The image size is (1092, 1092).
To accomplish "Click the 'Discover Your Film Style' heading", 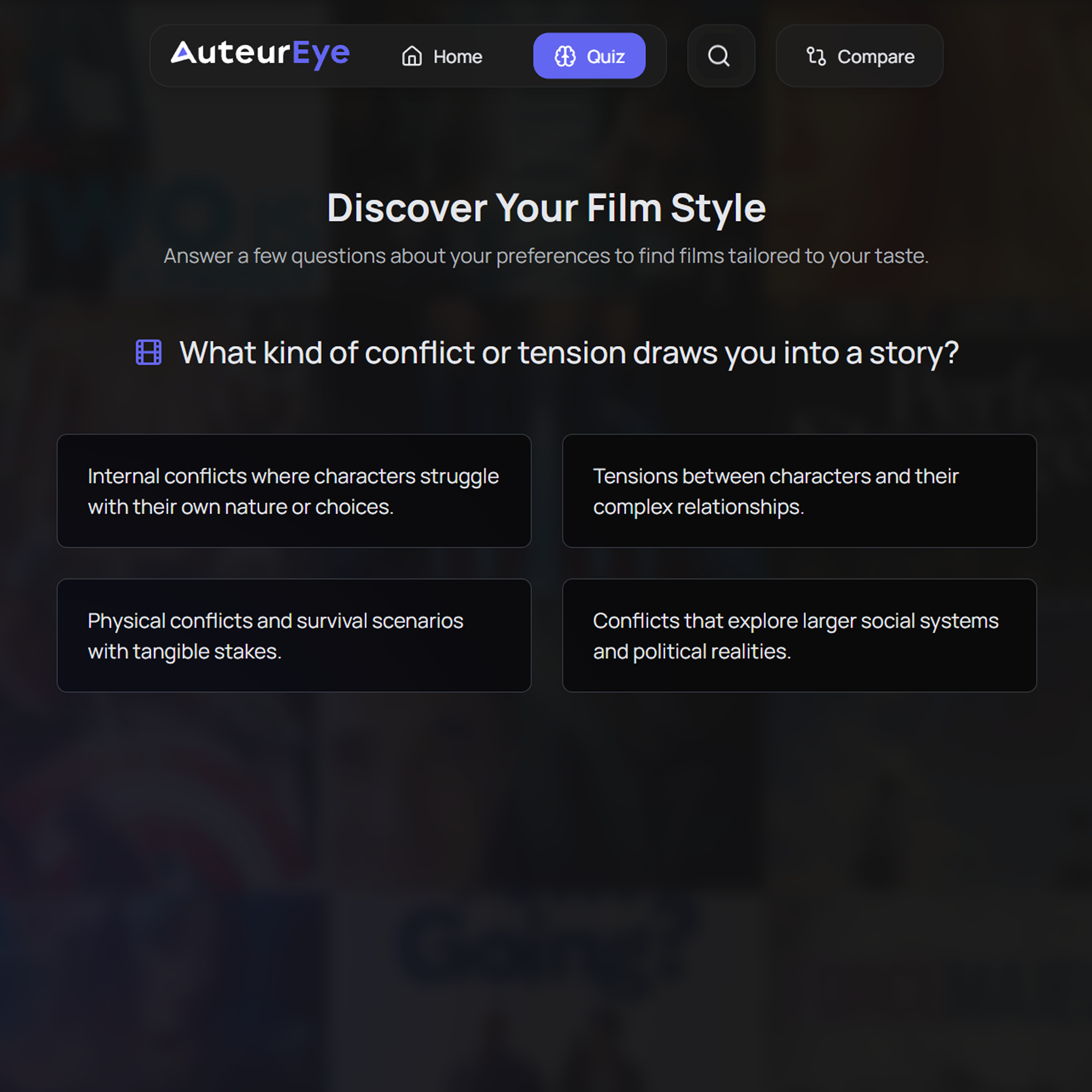I will click(546, 208).
